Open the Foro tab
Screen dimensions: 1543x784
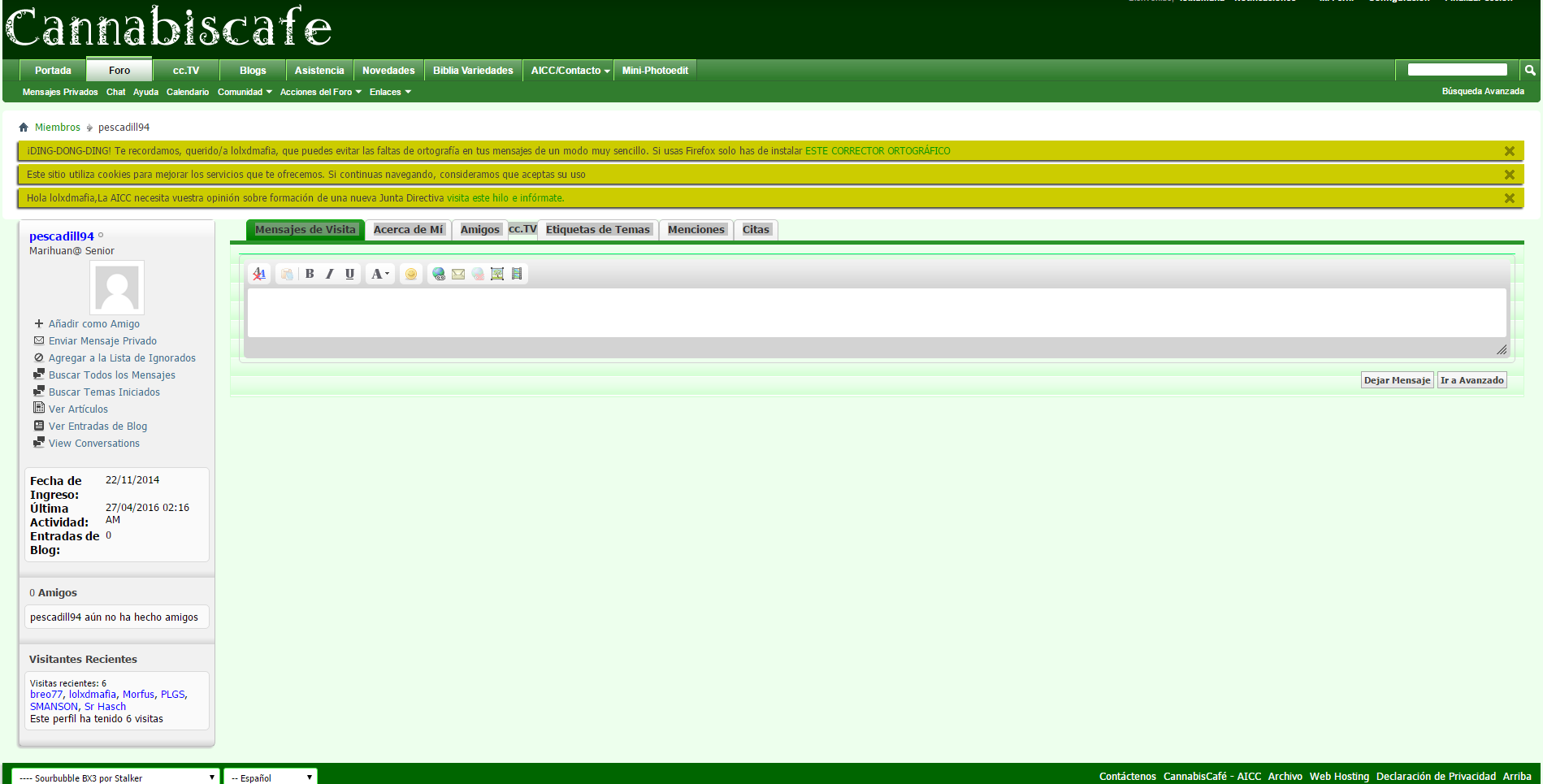coord(119,70)
